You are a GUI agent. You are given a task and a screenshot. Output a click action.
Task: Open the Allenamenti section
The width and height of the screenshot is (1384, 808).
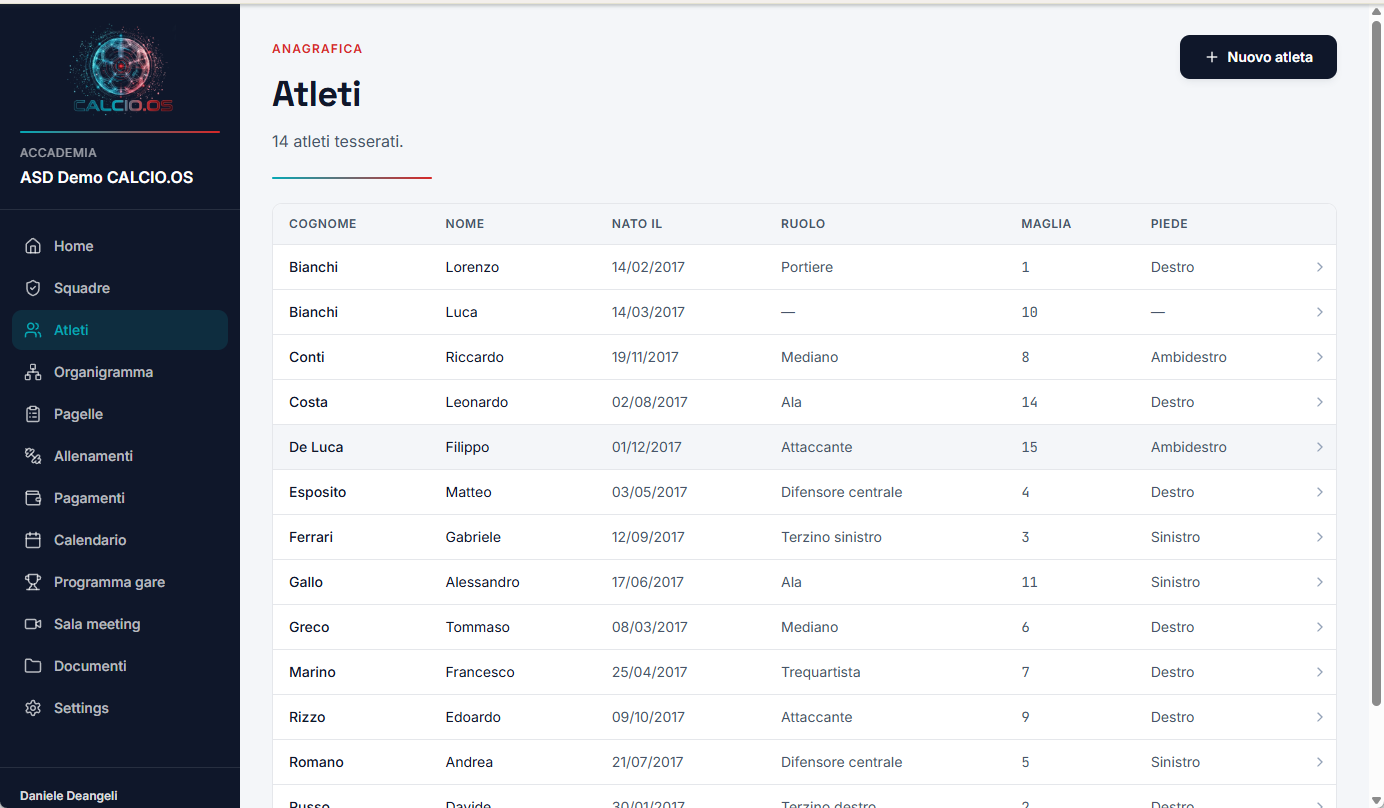tap(120, 456)
